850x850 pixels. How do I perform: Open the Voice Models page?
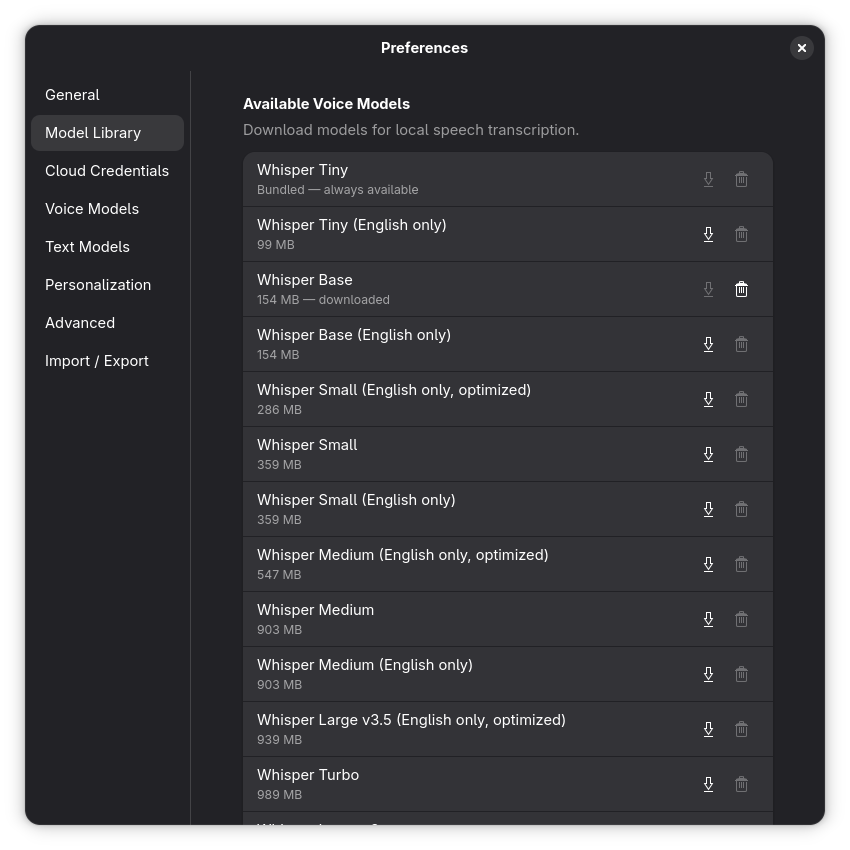(92, 209)
